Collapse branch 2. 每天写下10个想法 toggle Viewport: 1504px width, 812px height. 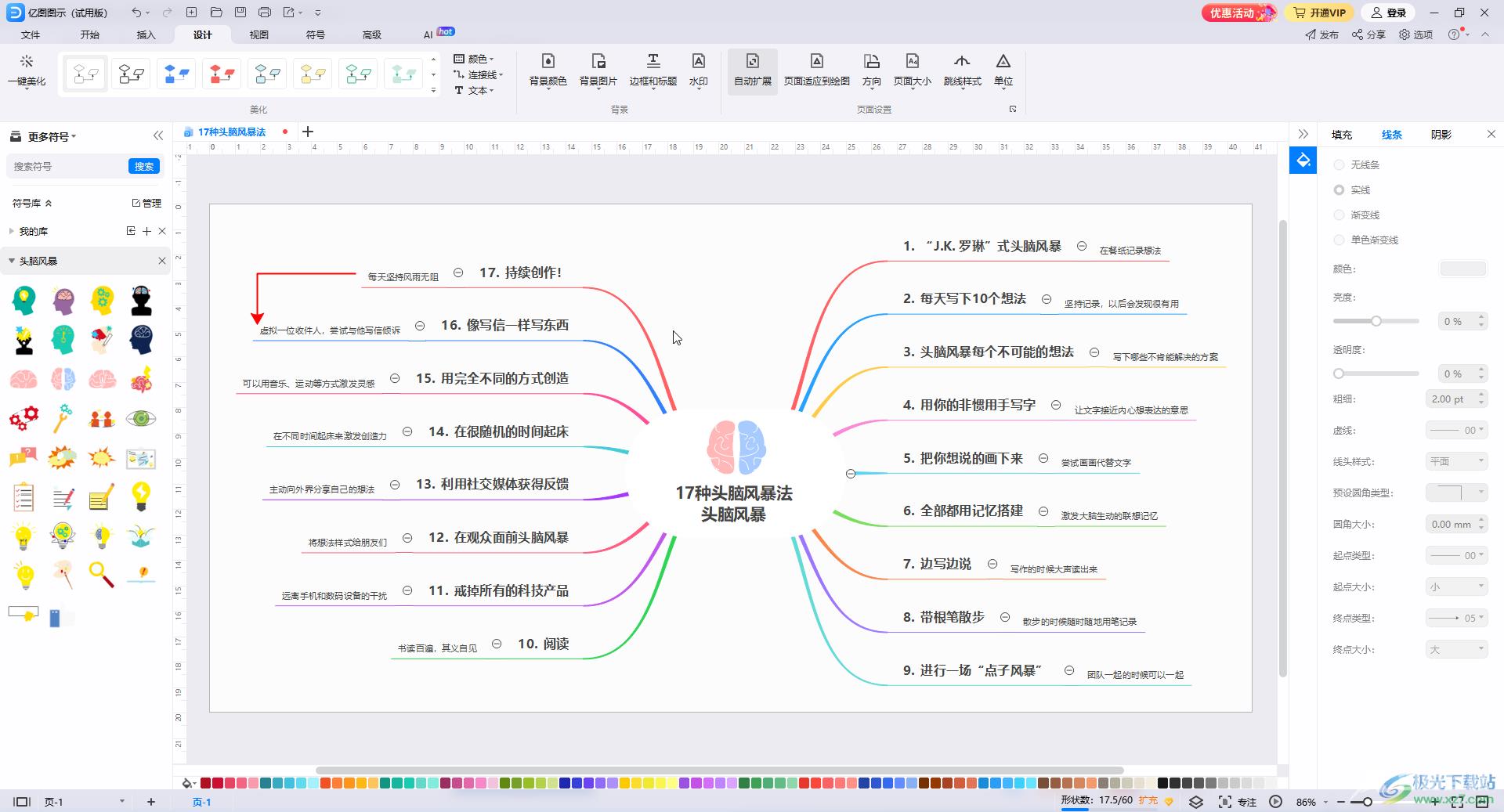(x=1046, y=298)
